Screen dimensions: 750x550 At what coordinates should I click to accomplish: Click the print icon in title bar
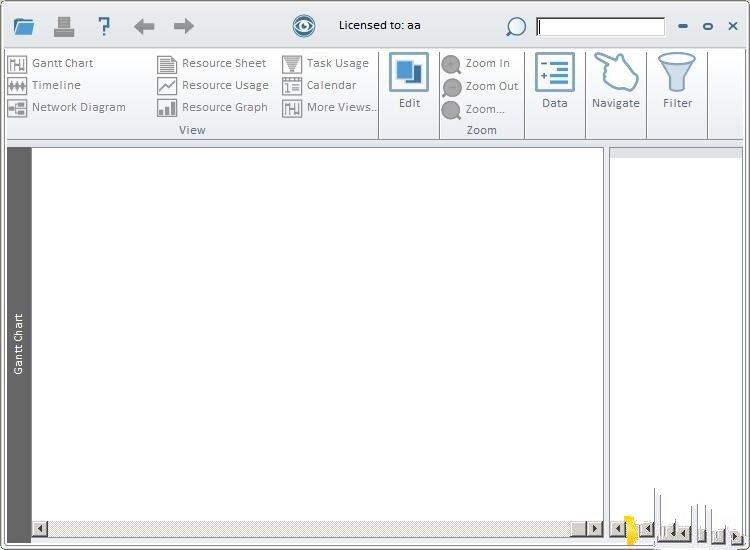(x=64, y=26)
